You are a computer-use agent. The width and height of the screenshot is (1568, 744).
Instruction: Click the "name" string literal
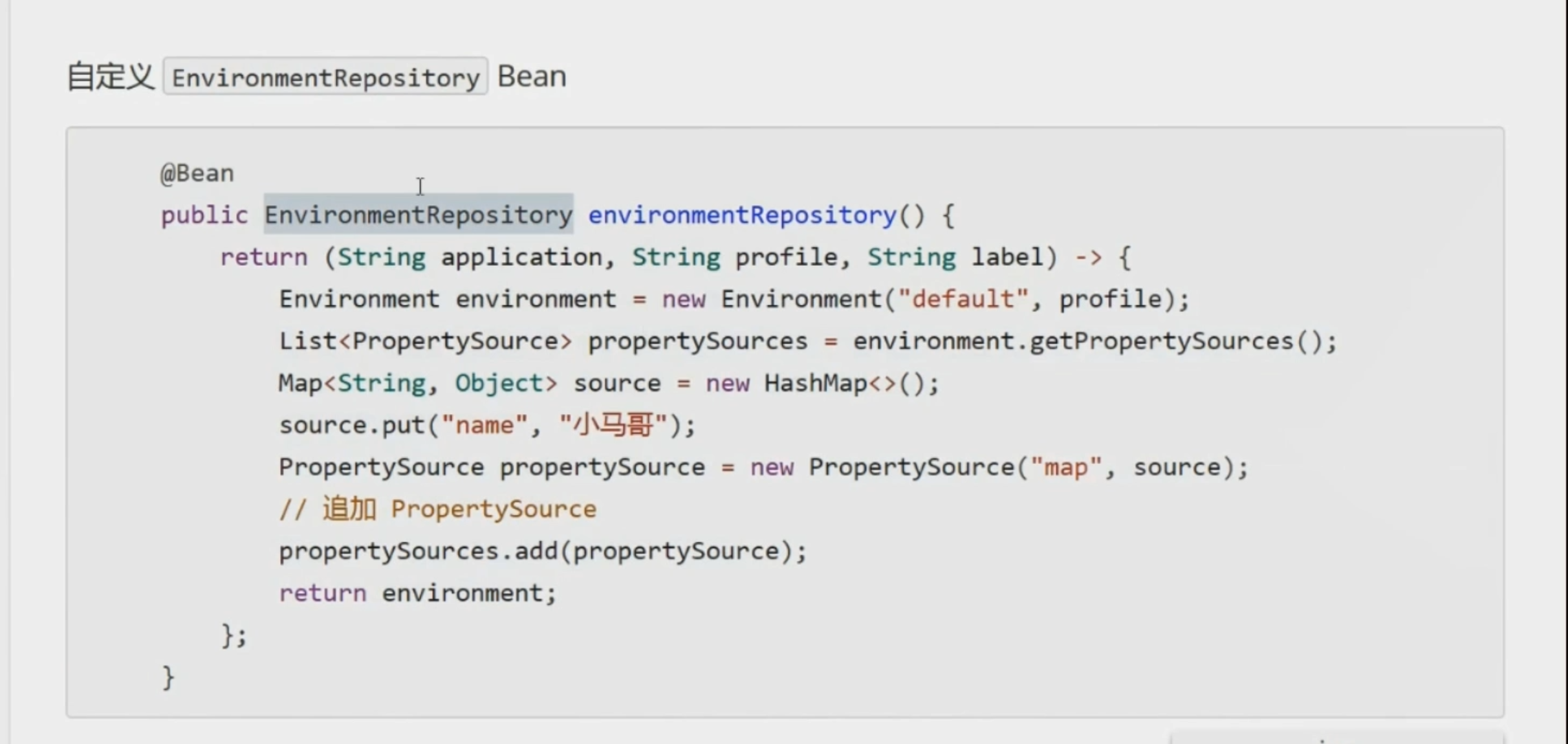(485, 425)
